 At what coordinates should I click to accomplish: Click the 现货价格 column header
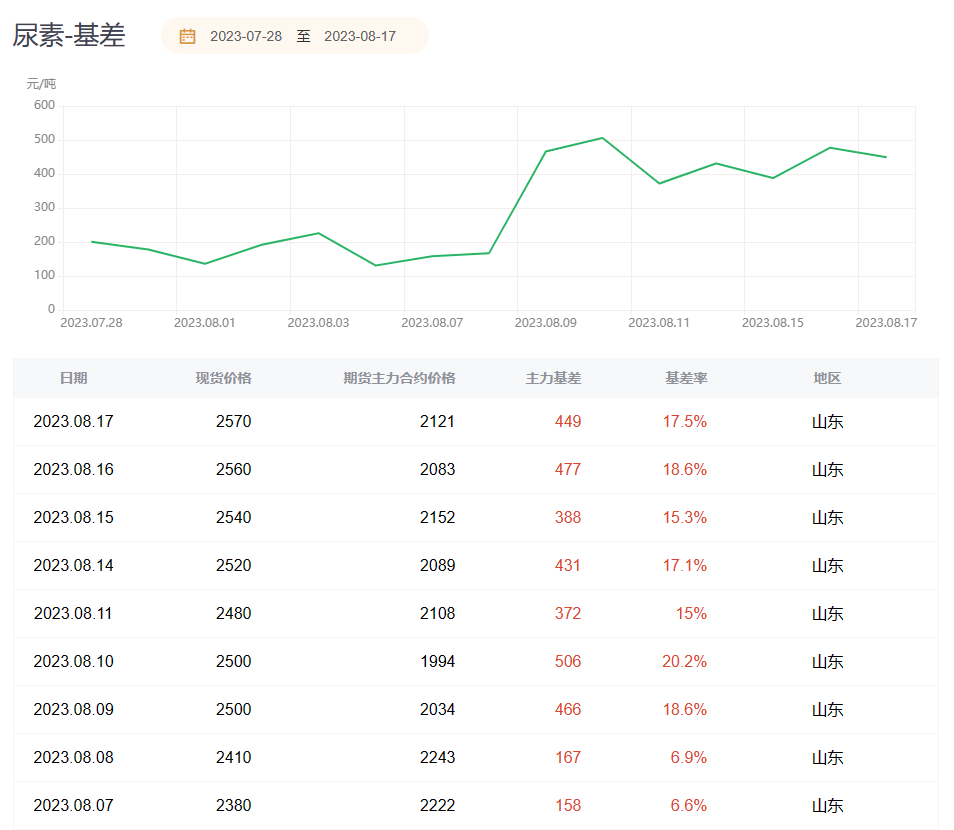[x=223, y=378]
